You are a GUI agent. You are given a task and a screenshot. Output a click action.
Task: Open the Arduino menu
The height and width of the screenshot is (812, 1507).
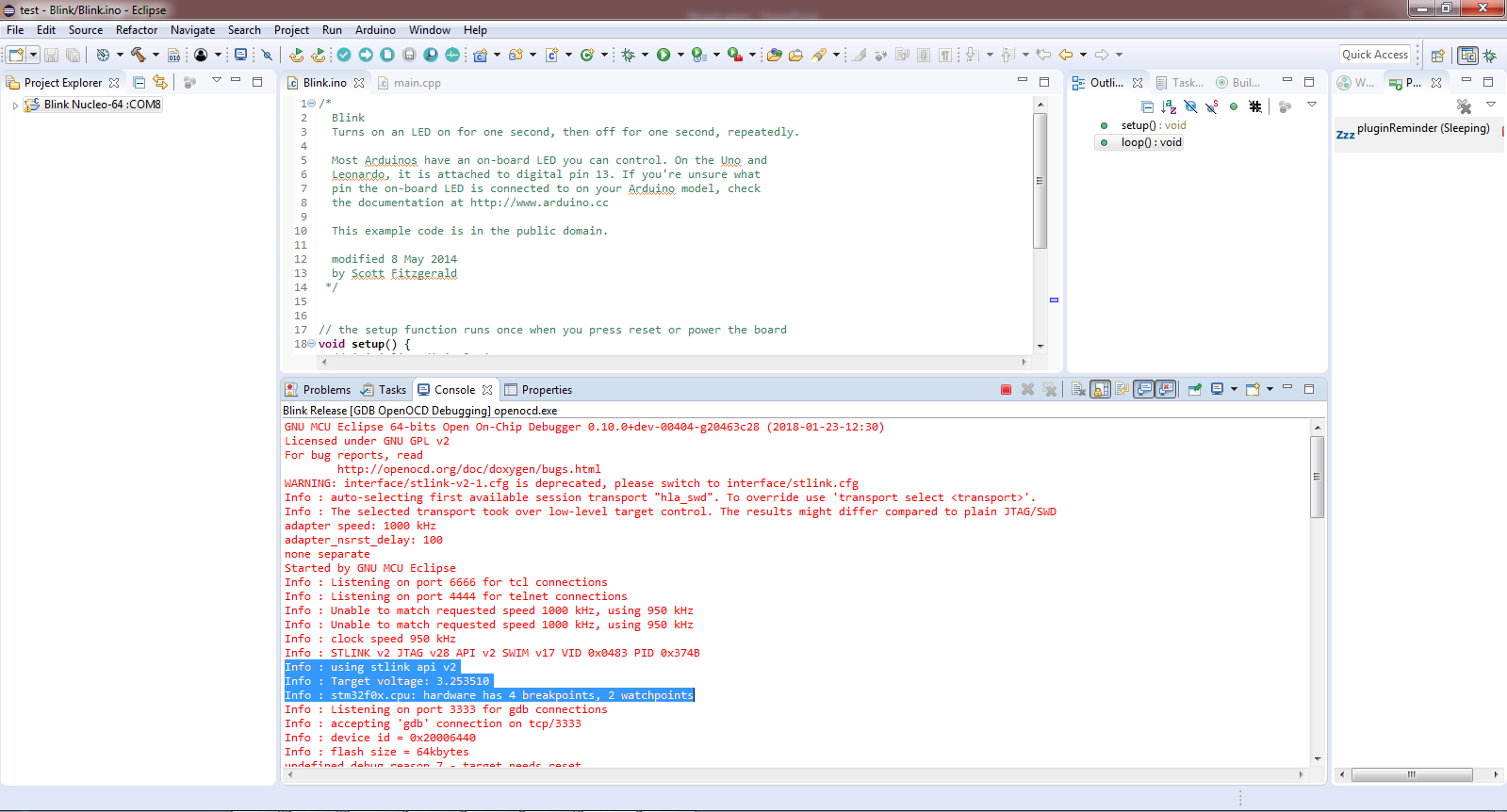[375, 30]
